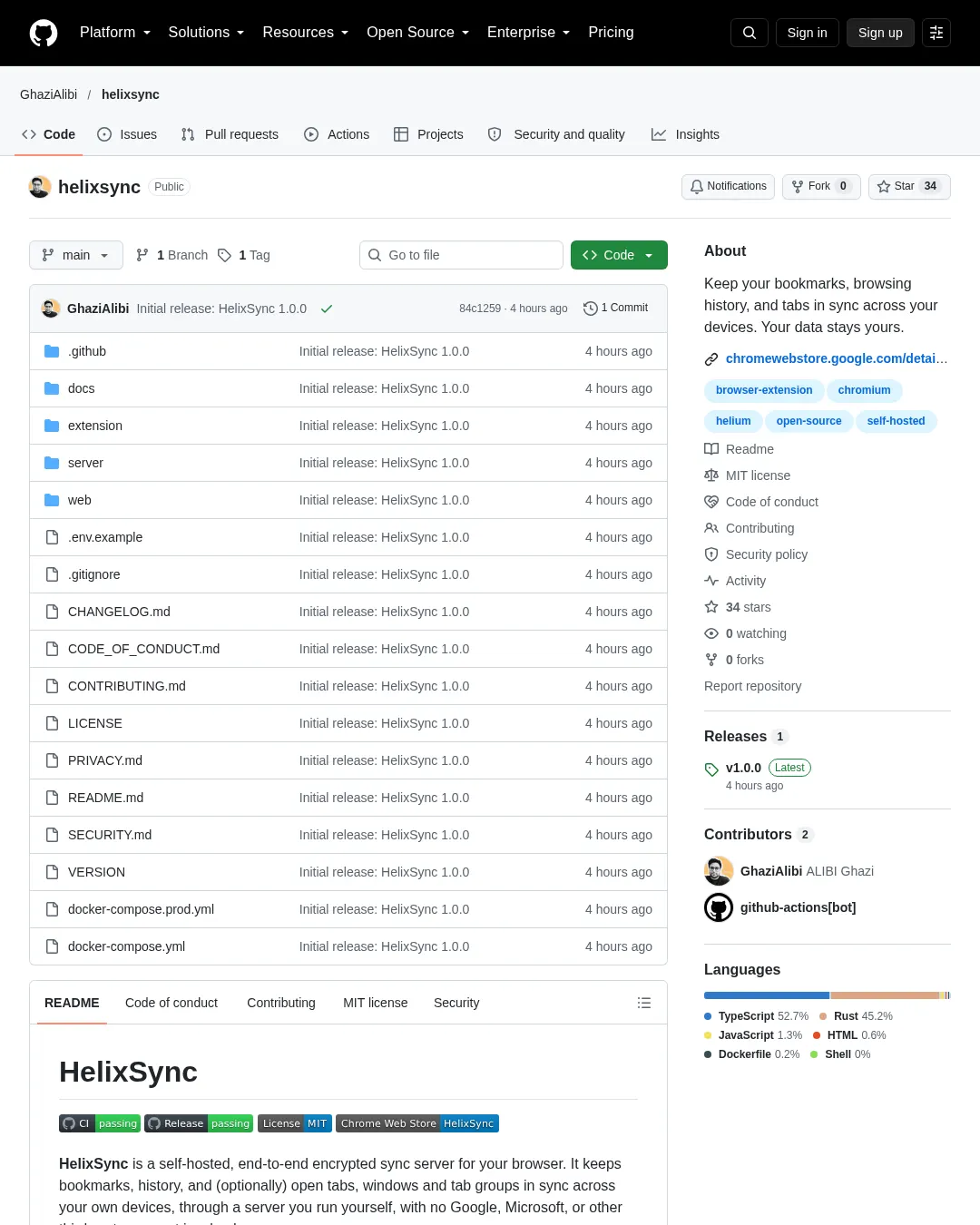
Task: Click GhaziAlibi contributor avatar
Action: [719, 871]
